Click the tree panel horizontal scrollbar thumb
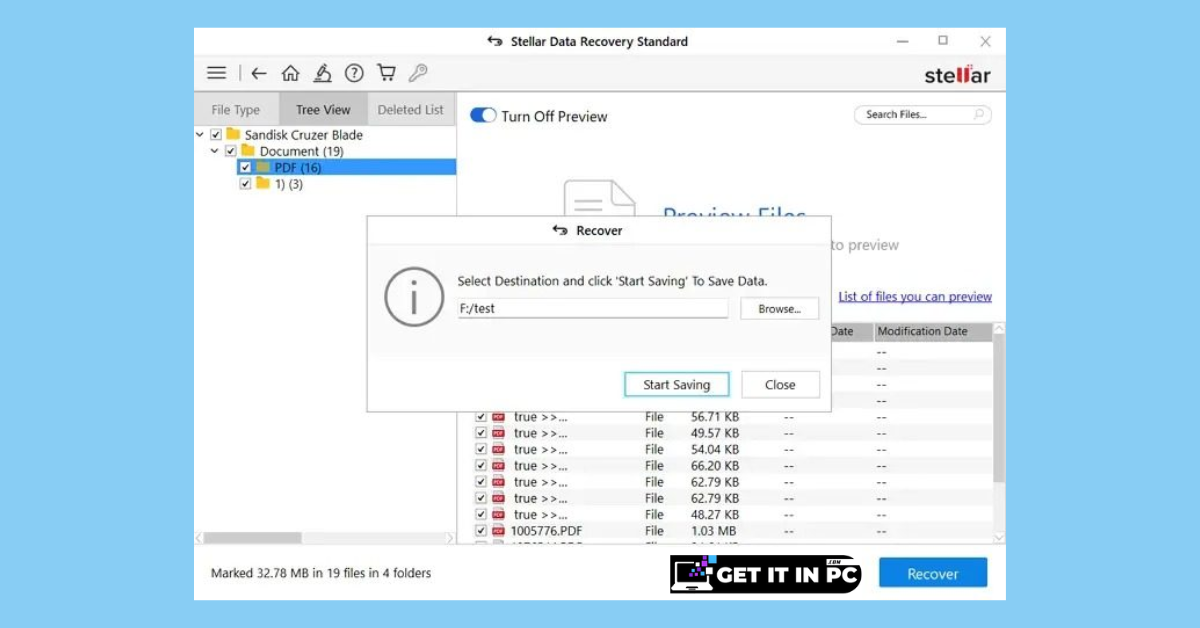This screenshot has height=628, width=1200. (x=253, y=538)
